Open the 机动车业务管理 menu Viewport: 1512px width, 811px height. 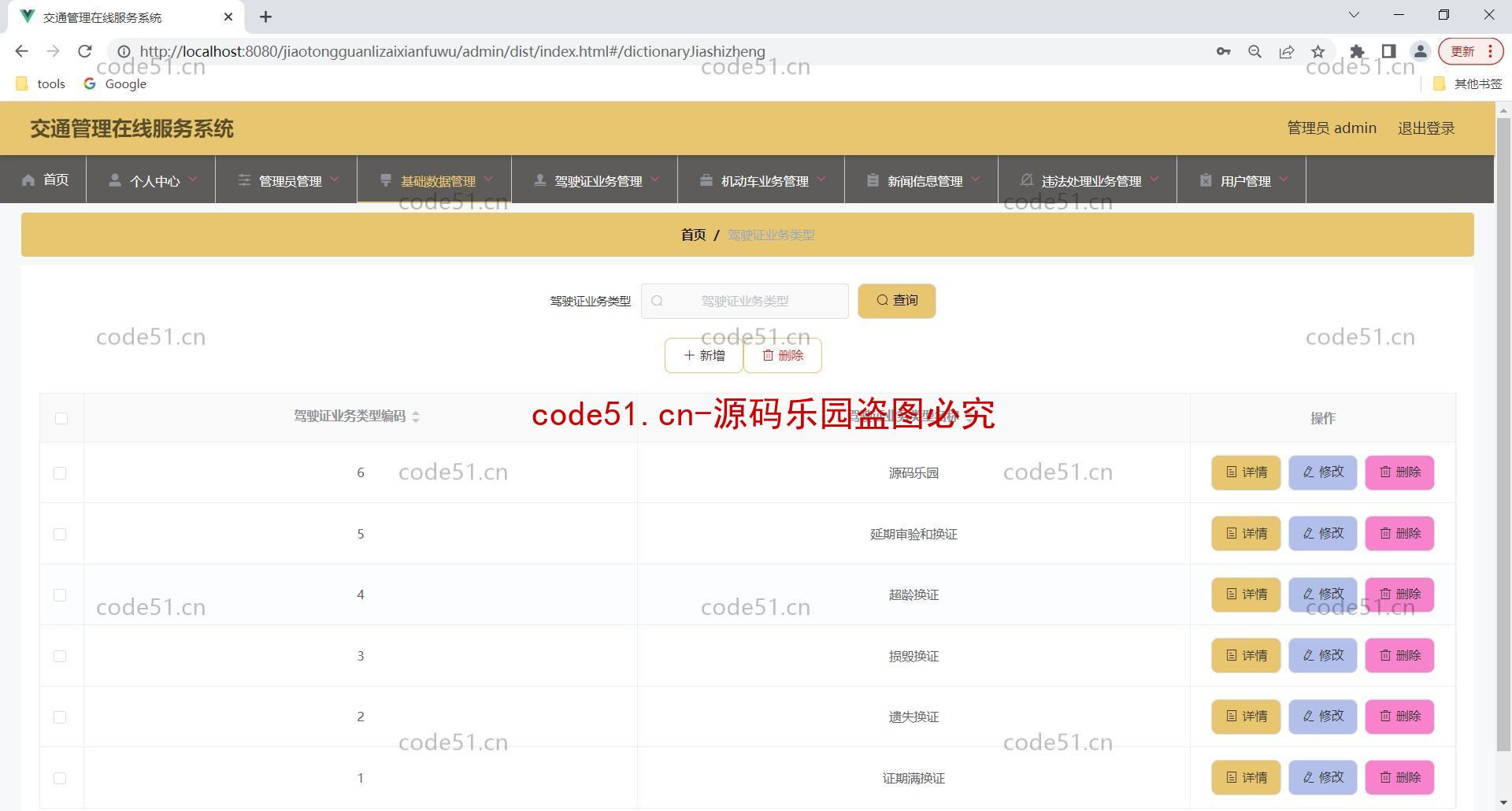point(762,180)
